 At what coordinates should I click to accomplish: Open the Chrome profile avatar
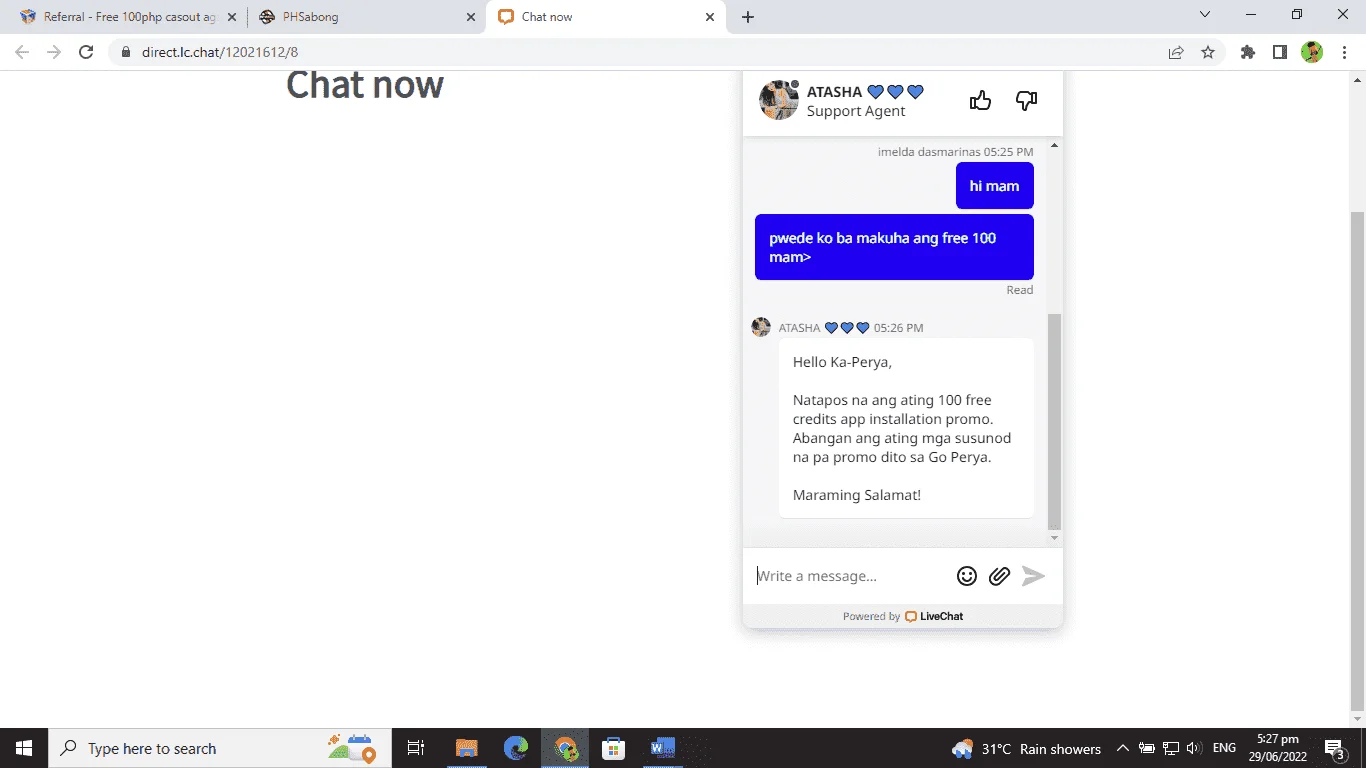(x=1312, y=52)
